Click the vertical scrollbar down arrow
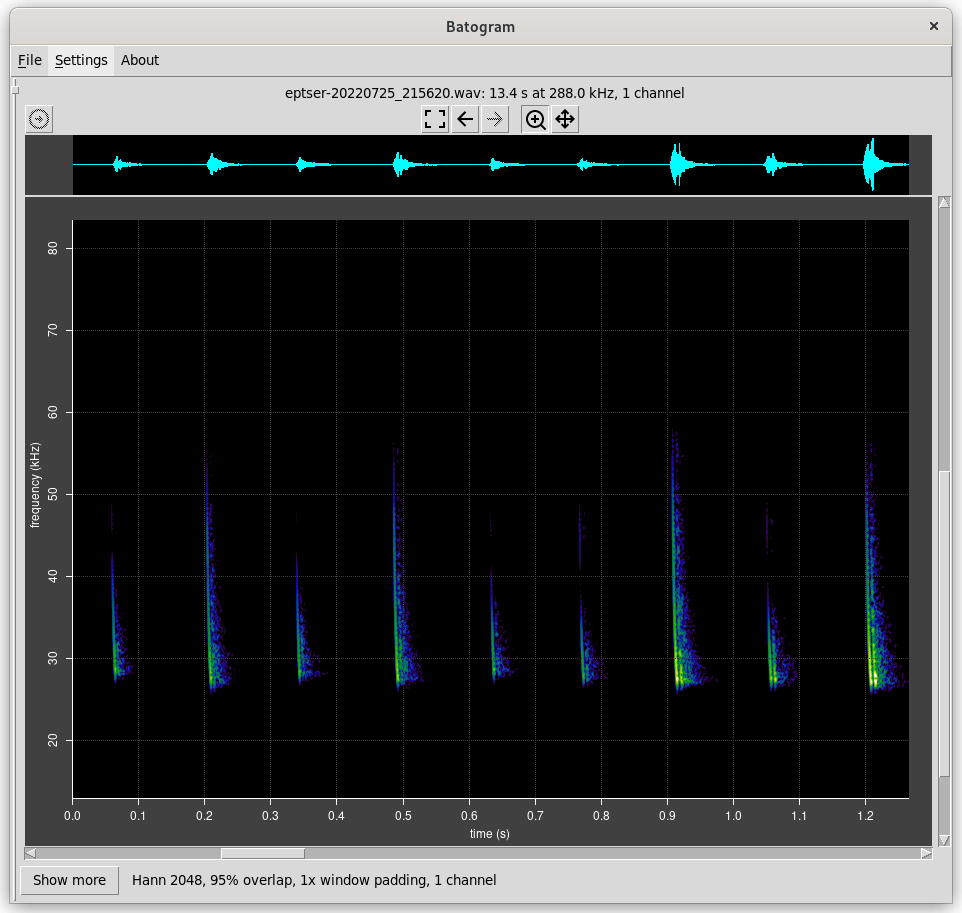 [x=944, y=840]
